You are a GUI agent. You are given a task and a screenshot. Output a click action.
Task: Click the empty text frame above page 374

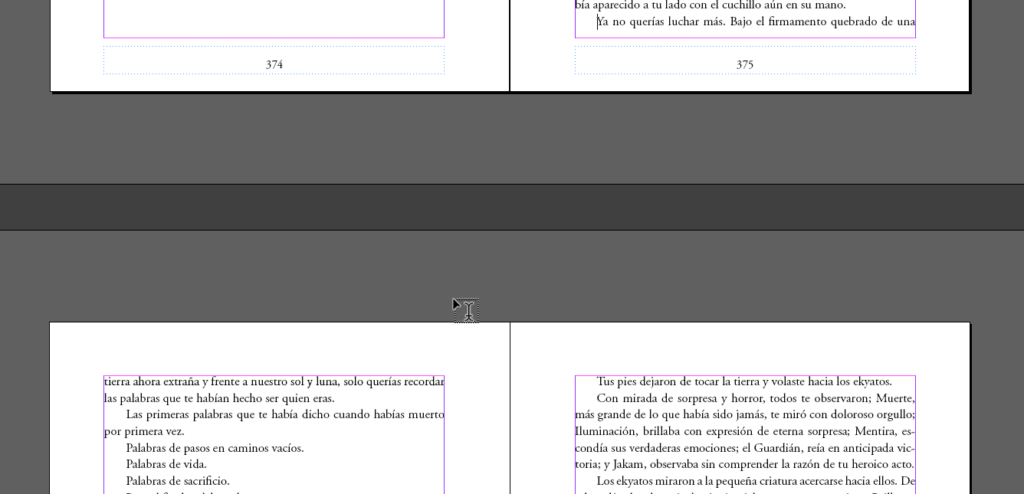pos(273,18)
